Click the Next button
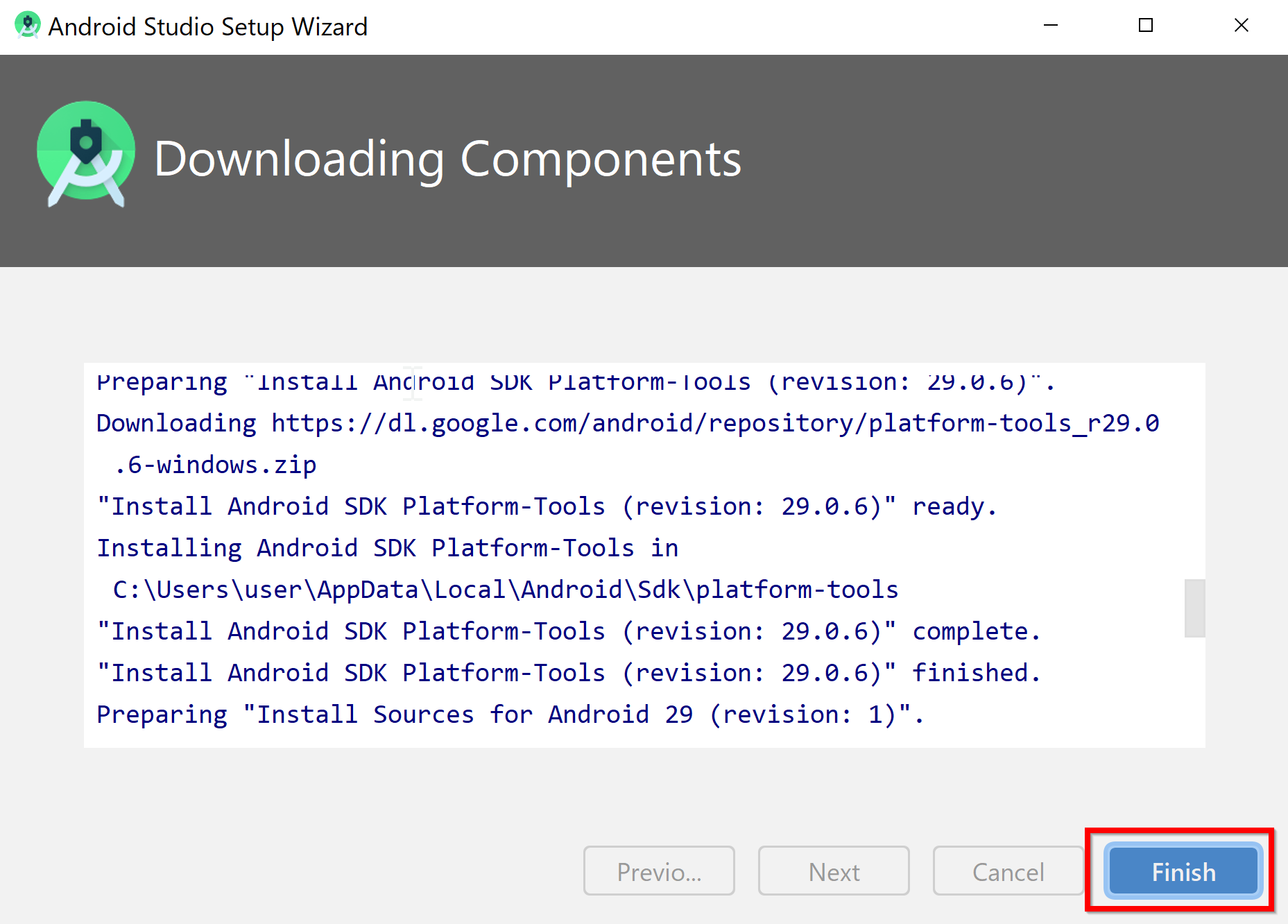This screenshot has height=924, width=1288. click(x=834, y=871)
